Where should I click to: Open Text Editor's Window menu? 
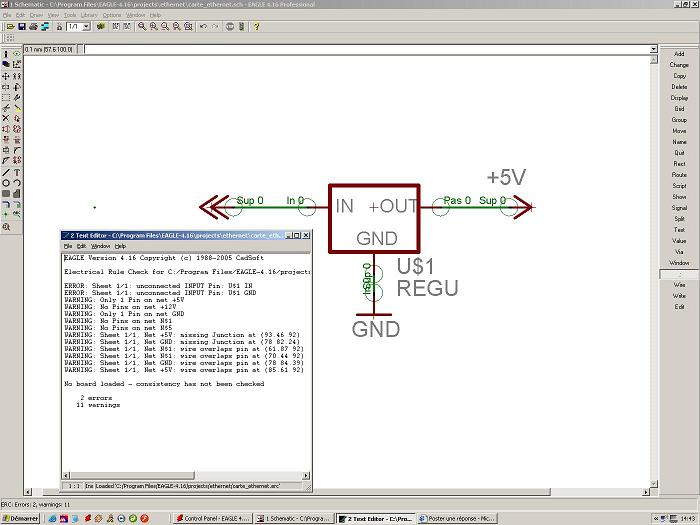pyautogui.click(x=101, y=245)
